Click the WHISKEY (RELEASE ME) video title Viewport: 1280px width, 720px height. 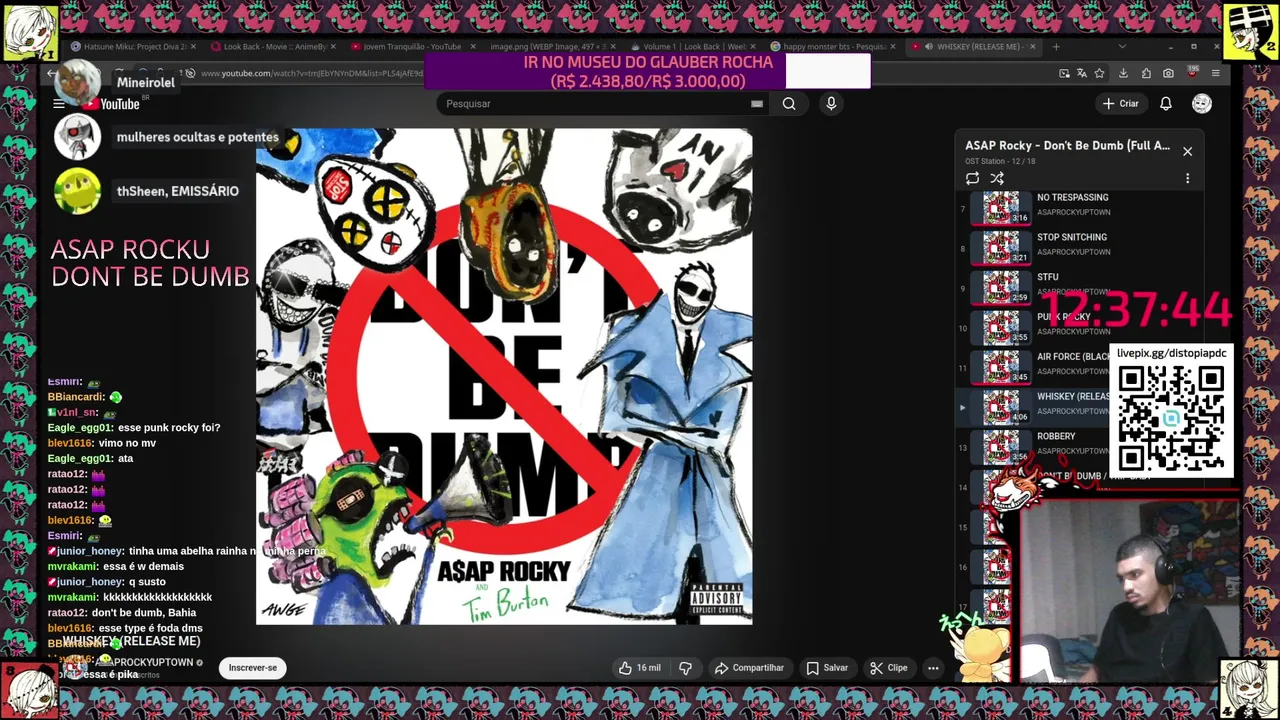(131, 641)
